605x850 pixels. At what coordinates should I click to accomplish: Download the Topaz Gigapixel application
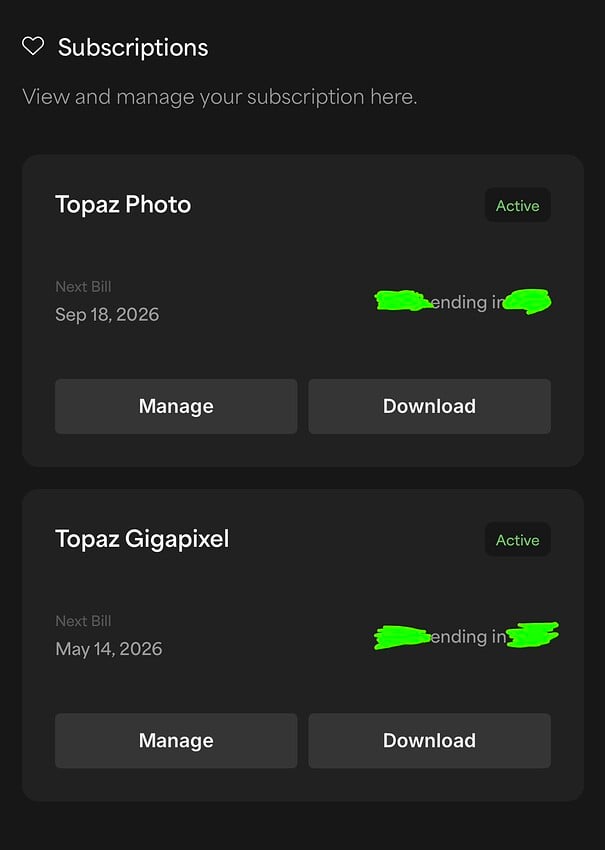[429, 740]
